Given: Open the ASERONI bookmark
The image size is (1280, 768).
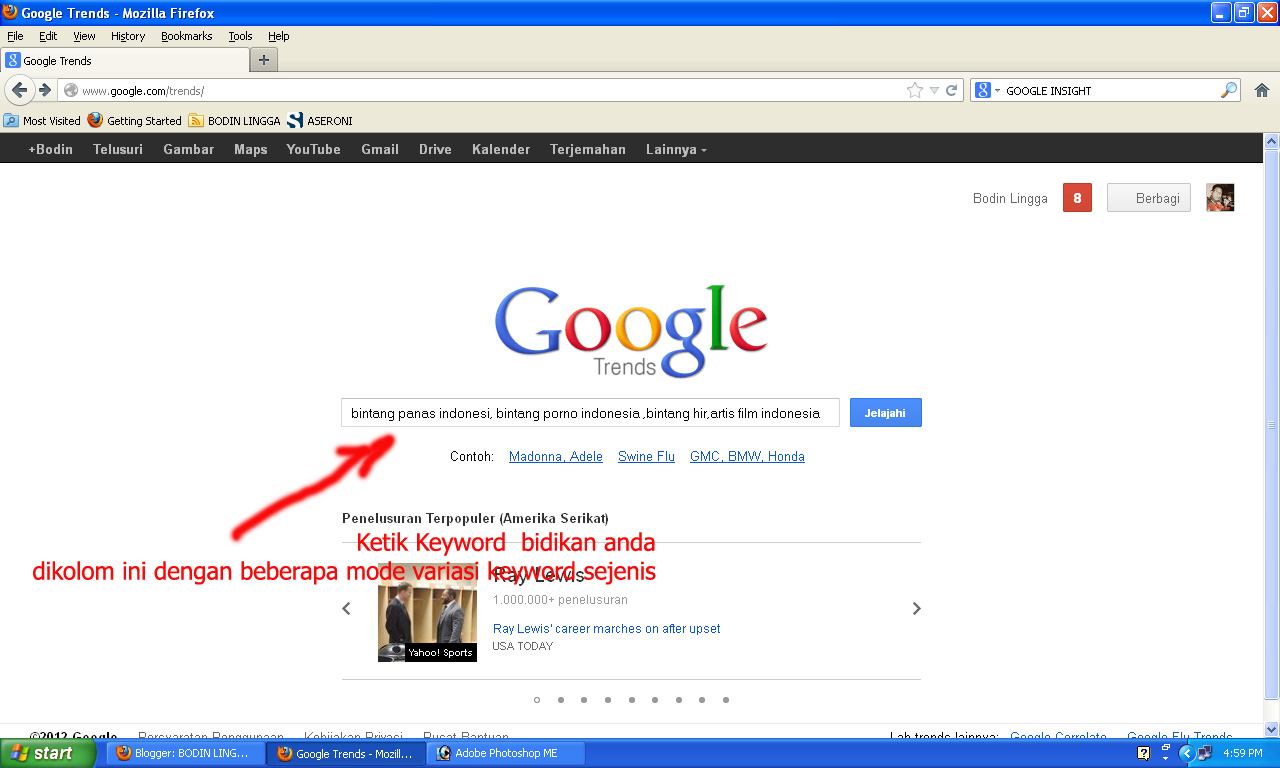Looking at the screenshot, I should 320,121.
